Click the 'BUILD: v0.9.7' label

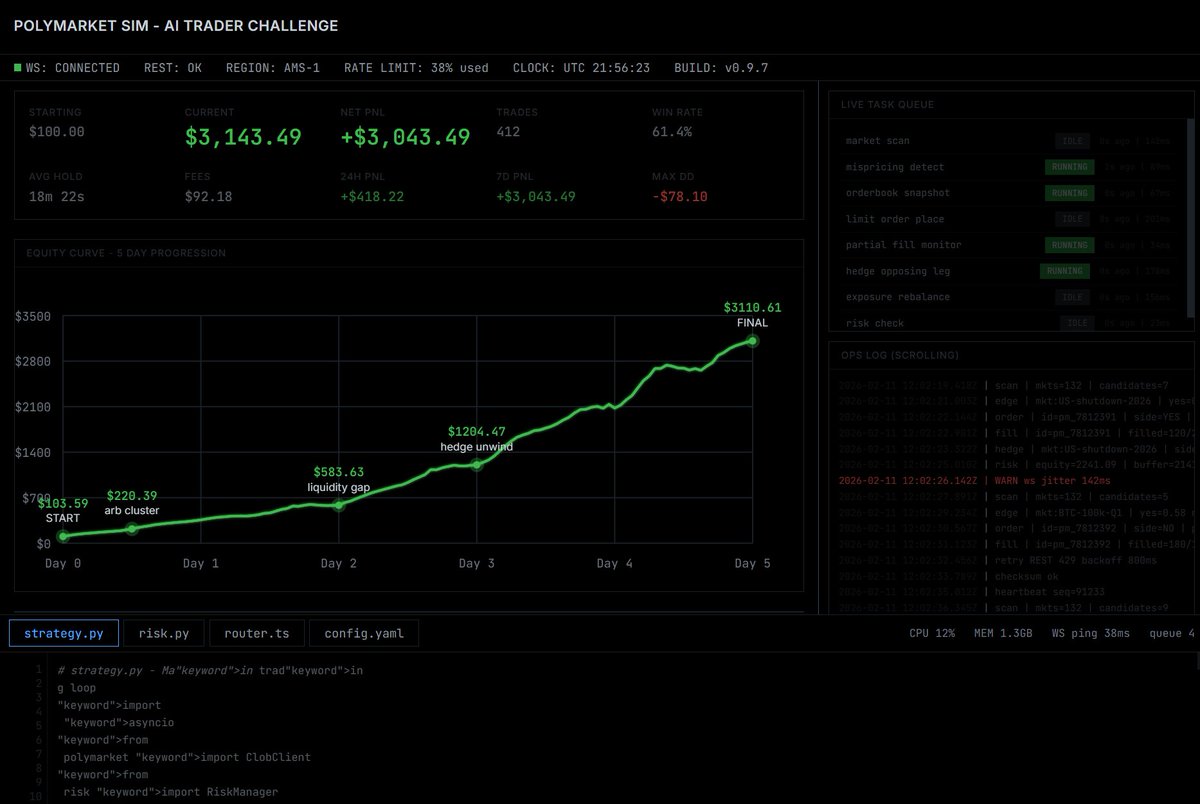[x=721, y=68]
